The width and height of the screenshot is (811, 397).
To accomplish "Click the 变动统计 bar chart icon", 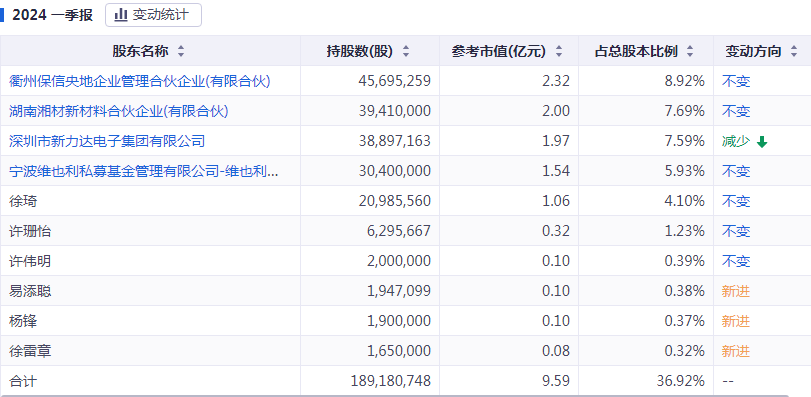I will coord(121,15).
